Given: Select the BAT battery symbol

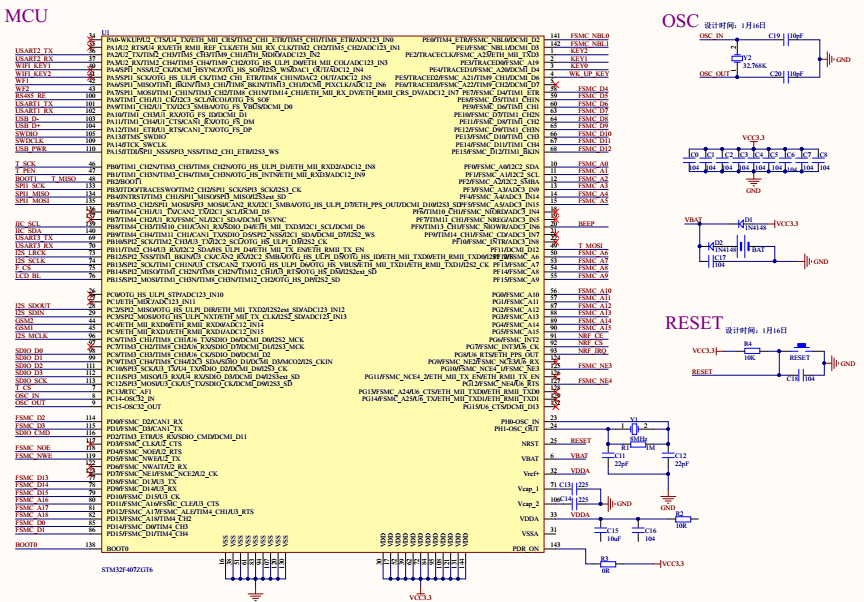Looking at the screenshot, I should tap(746, 246).
